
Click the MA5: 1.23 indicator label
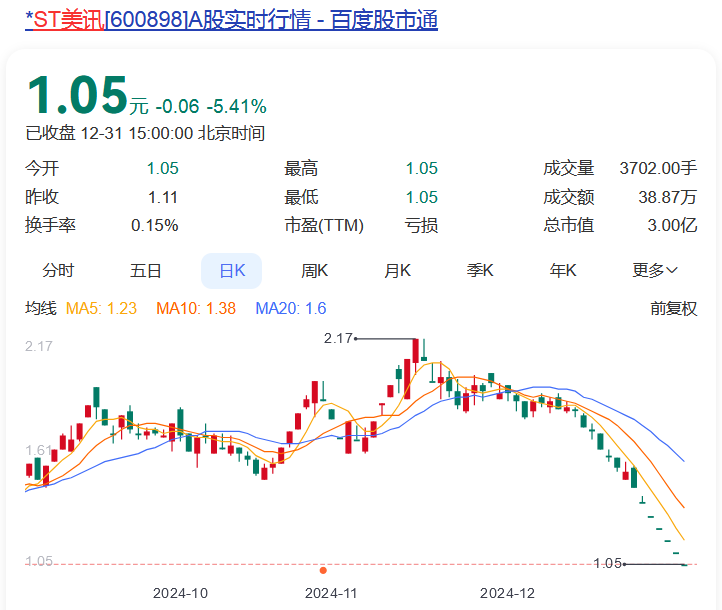pyautogui.click(x=101, y=308)
